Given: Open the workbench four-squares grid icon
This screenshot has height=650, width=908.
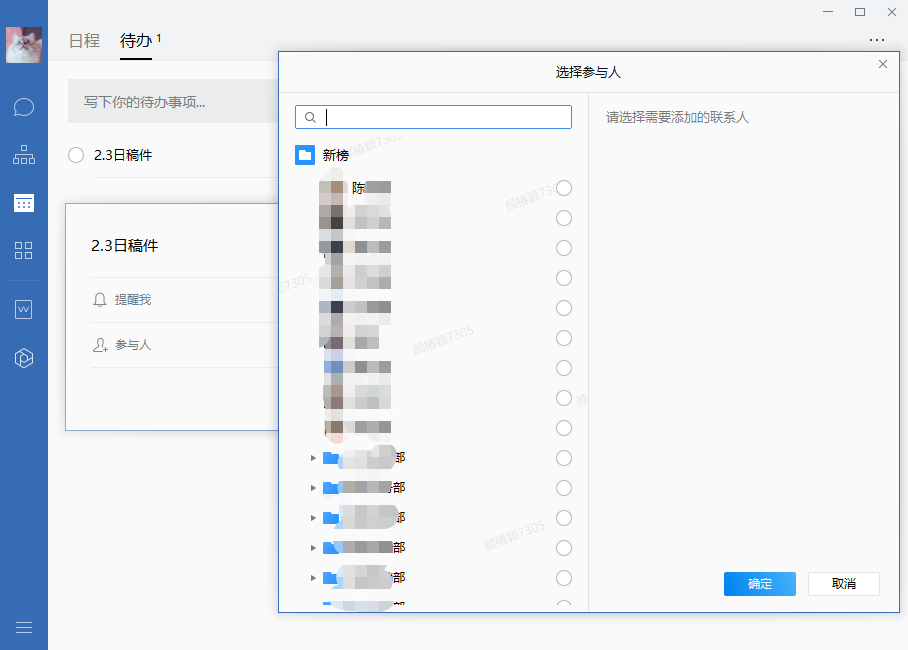Looking at the screenshot, I should 24,251.
